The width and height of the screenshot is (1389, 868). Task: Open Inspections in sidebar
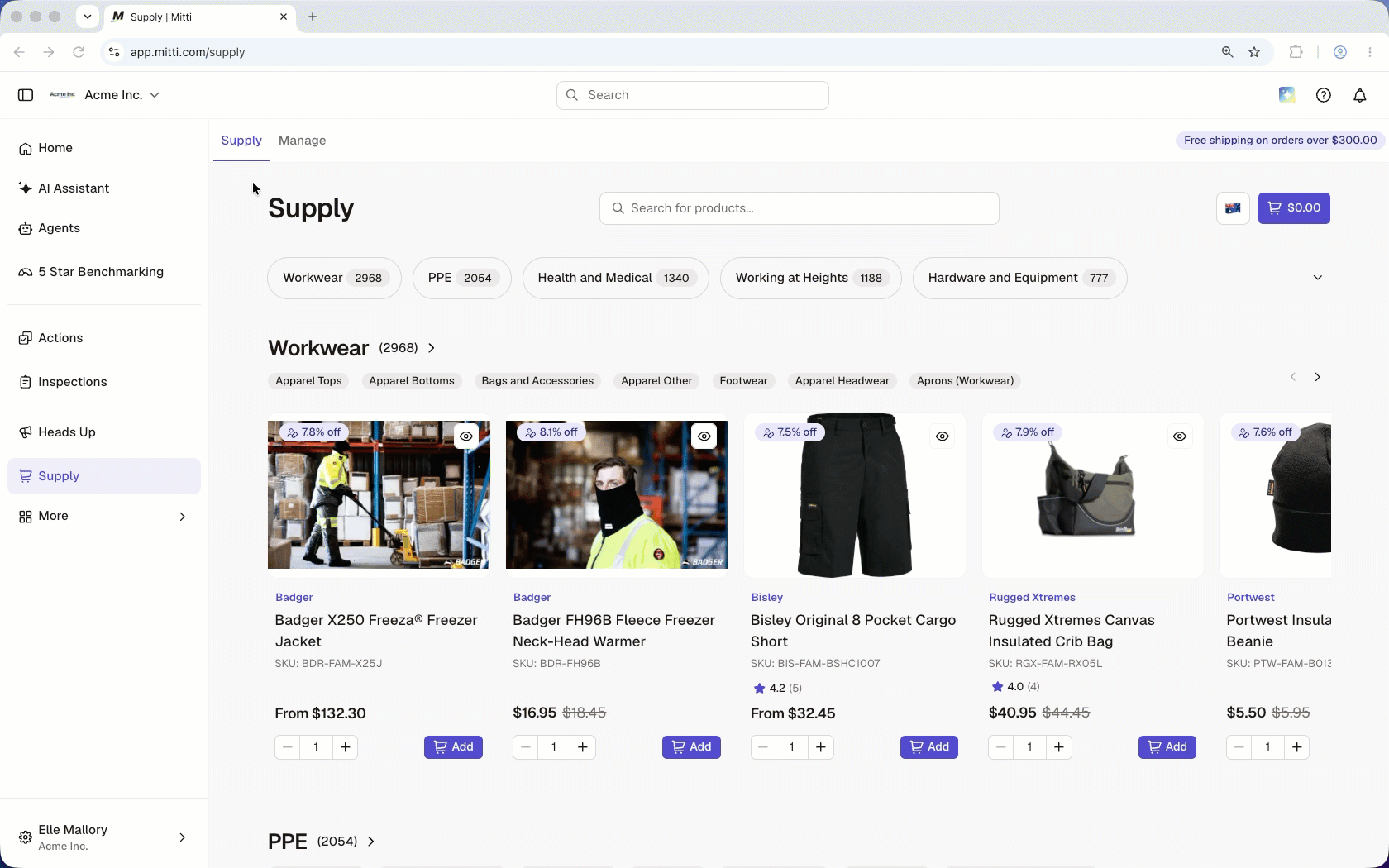click(104, 382)
